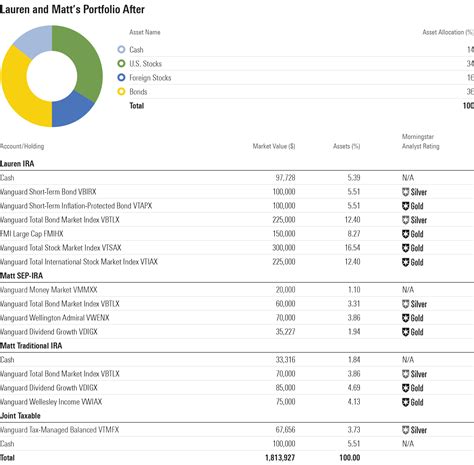Click the assets percentage '1.10'
Screen dimensions: 474x465
coord(354,290)
